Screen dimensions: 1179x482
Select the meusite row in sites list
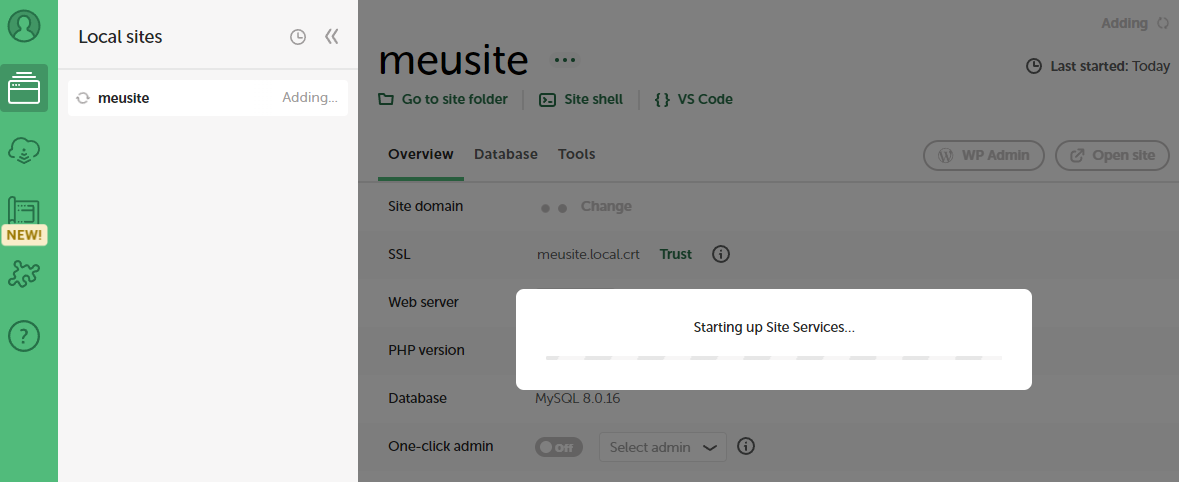click(x=208, y=98)
